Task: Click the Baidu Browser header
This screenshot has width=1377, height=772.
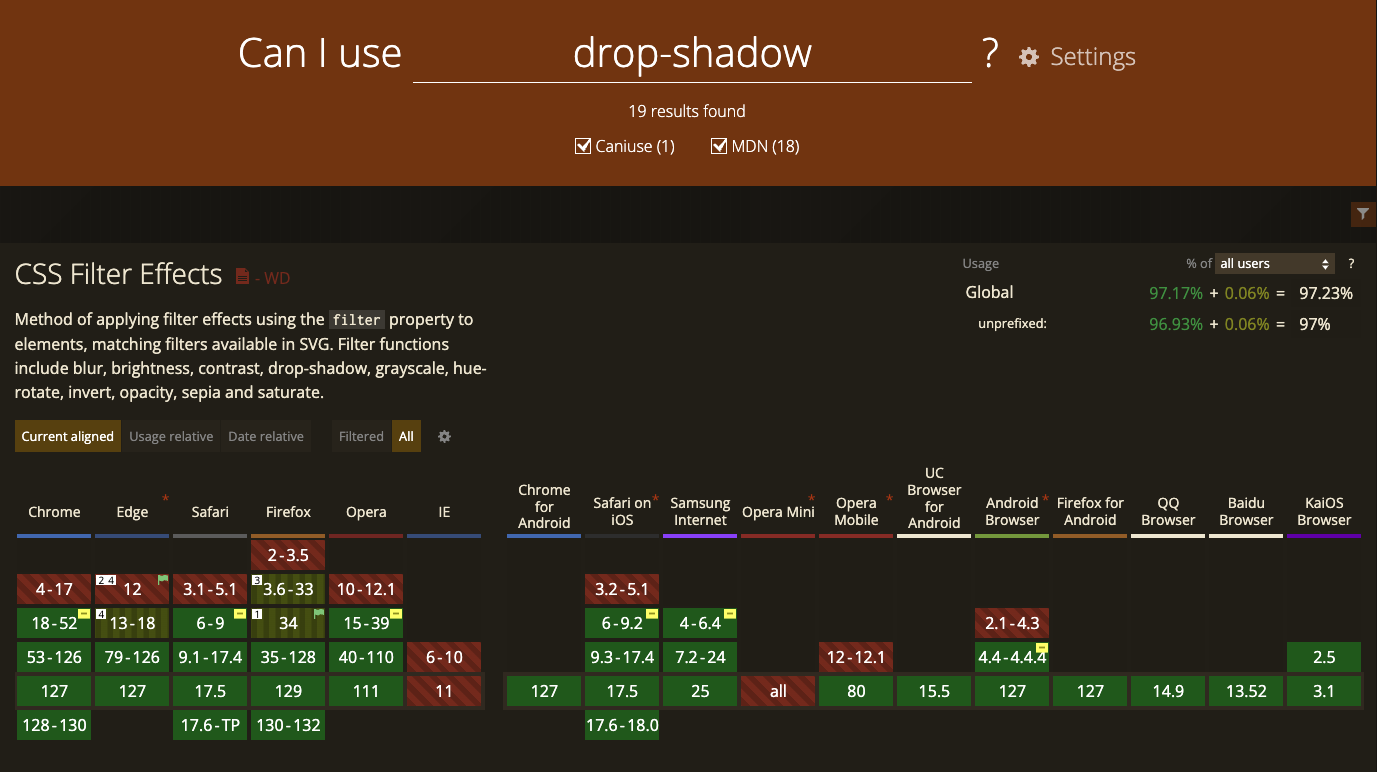Action: click(x=1246, y=511)
